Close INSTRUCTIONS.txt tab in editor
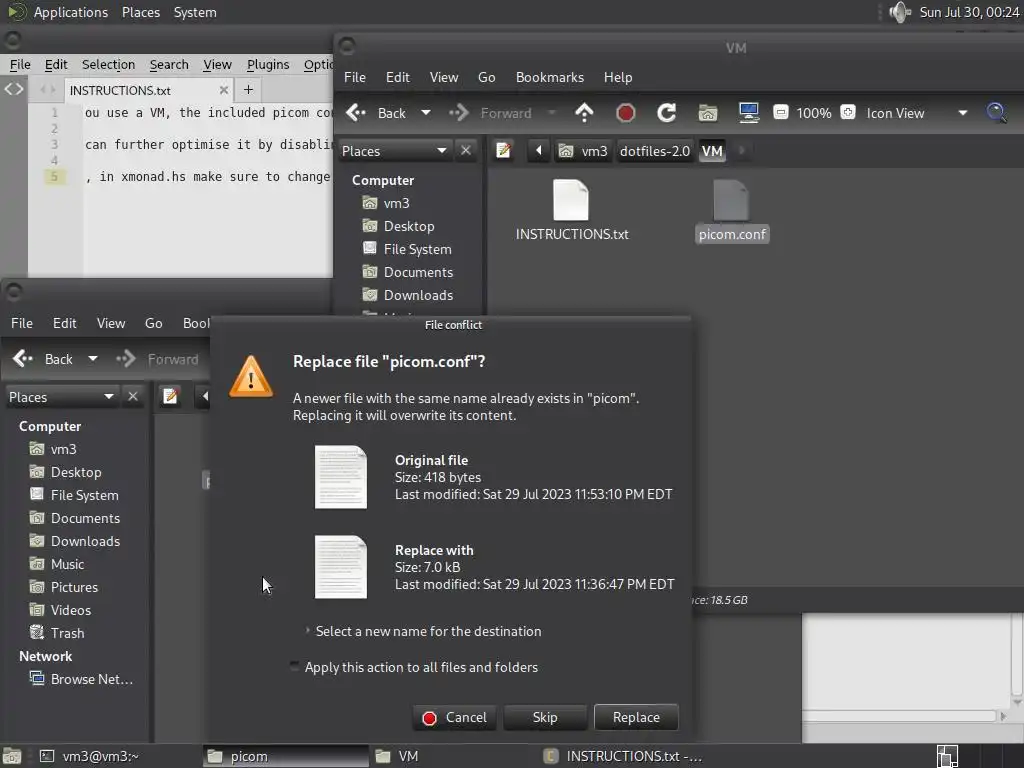The width and height of the screenshot is (1024, 768). tap(224, 90)
